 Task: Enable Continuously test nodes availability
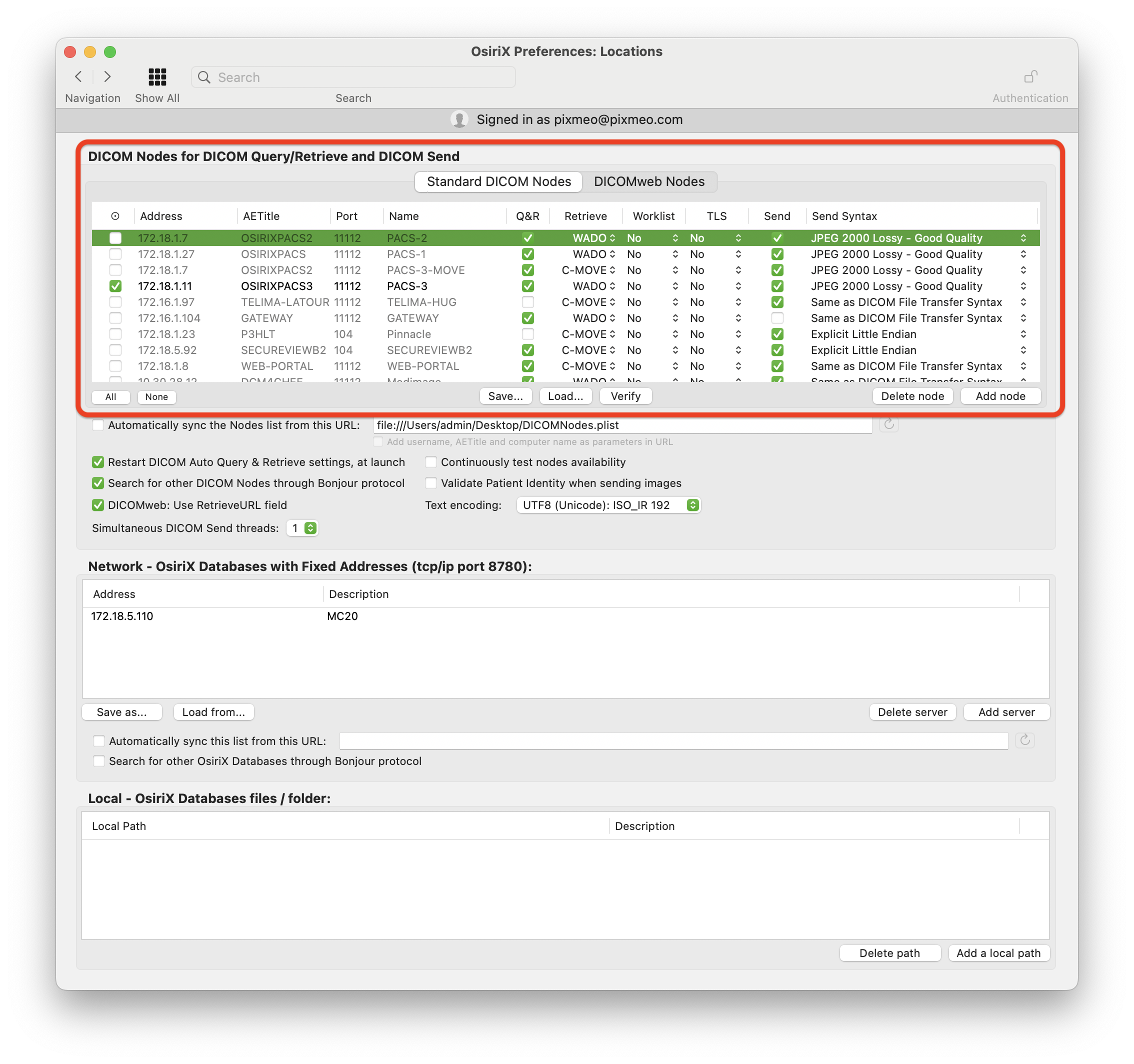(x=431, y=462)
